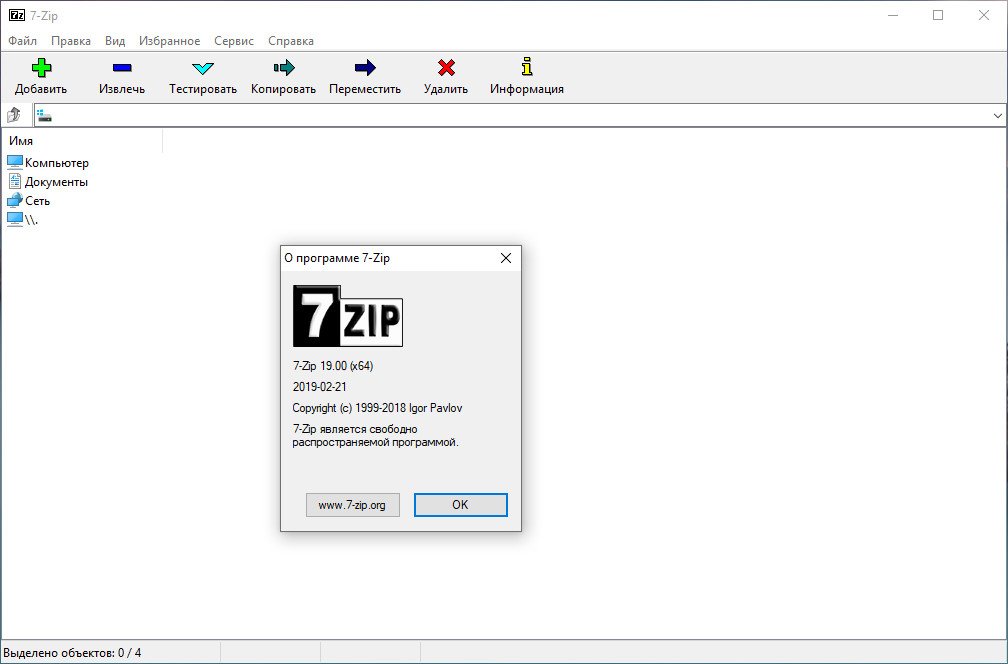1008x664 pixels.
Task: Click the red X Удалить icon
Action: pos(446,67)
